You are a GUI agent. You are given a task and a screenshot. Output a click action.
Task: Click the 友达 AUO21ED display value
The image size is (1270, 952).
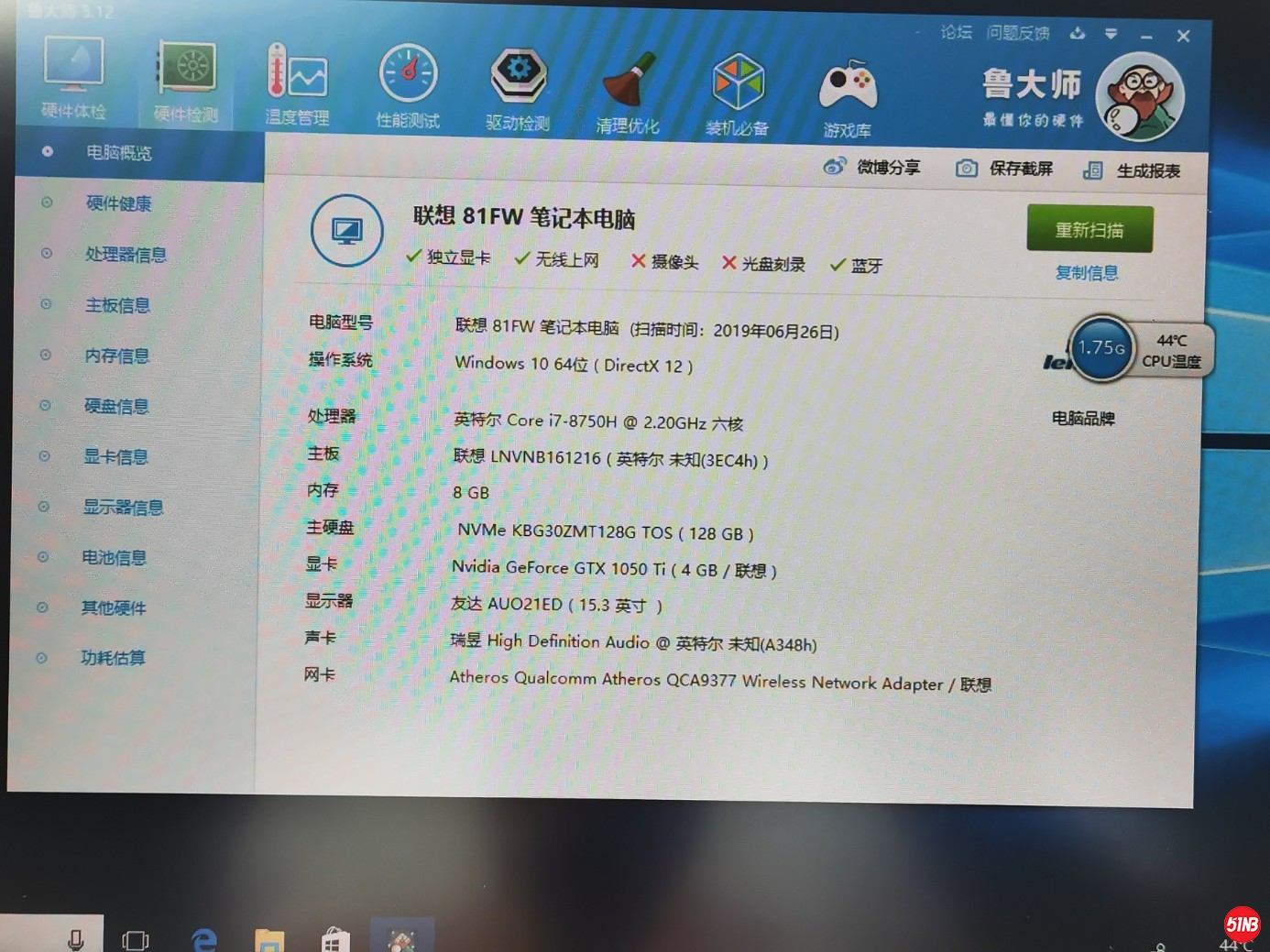556,605
